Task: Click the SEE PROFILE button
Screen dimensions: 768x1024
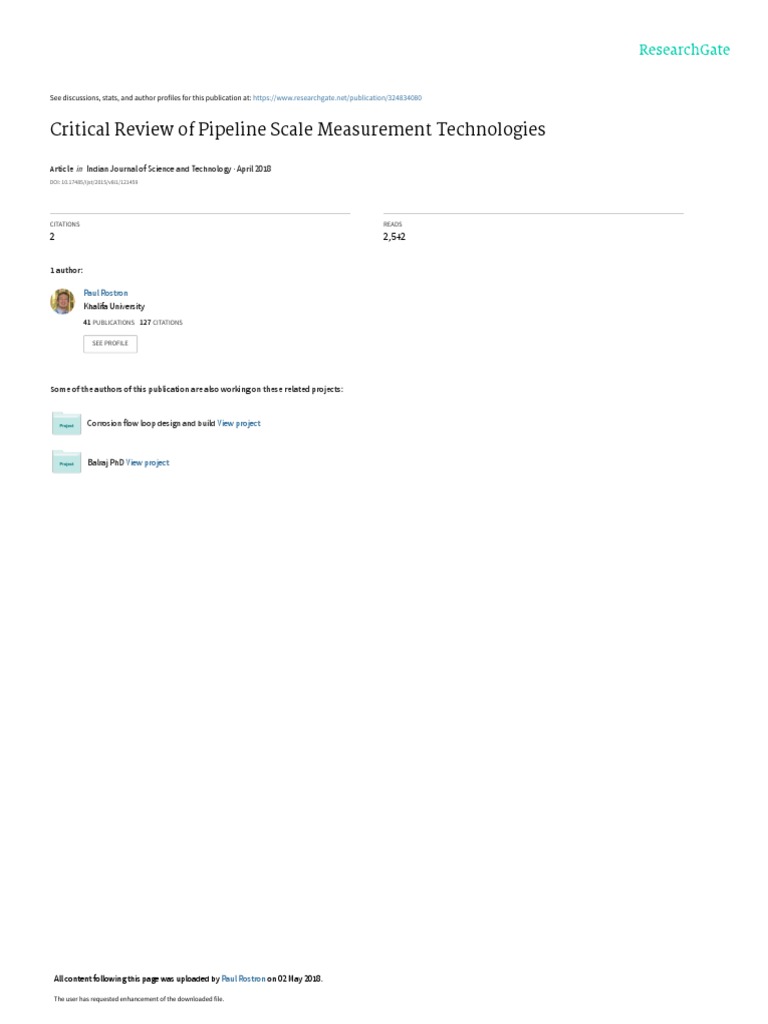Action: [x=110, y=344]
